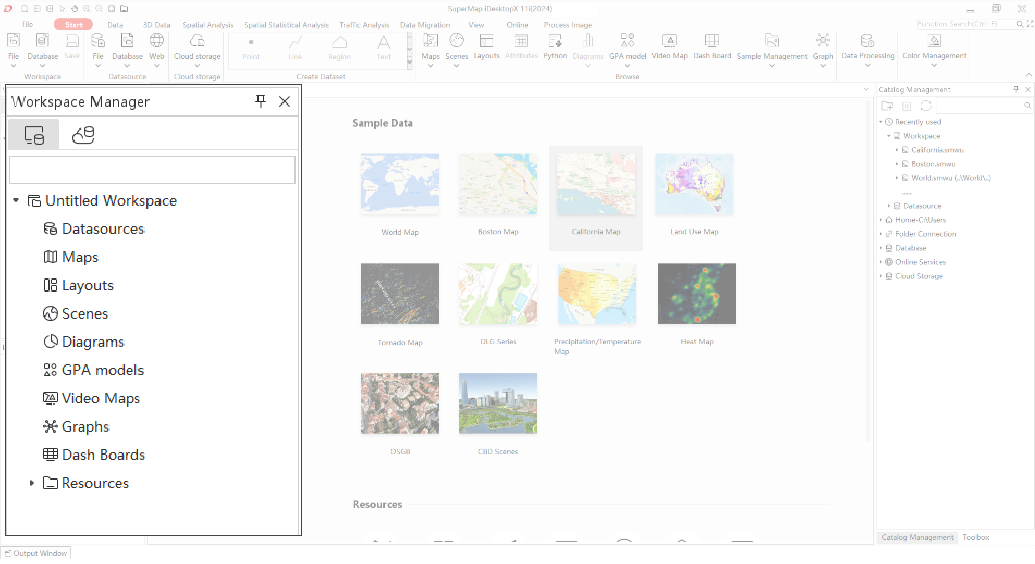Open Layouts browse button

pos(486,46)
